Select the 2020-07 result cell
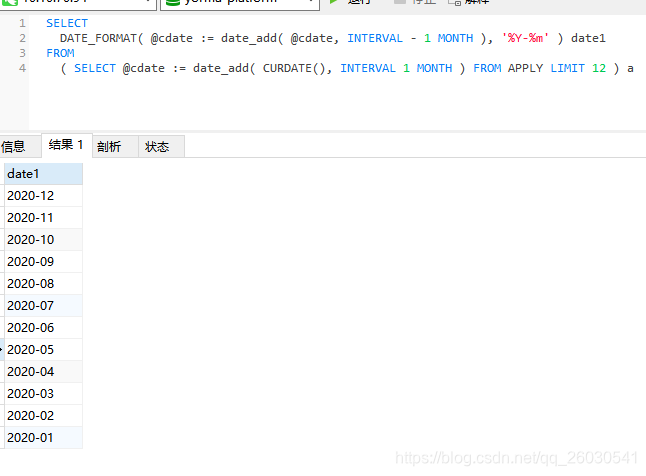This screenshot has width=646, height=476. pos(43,305)
